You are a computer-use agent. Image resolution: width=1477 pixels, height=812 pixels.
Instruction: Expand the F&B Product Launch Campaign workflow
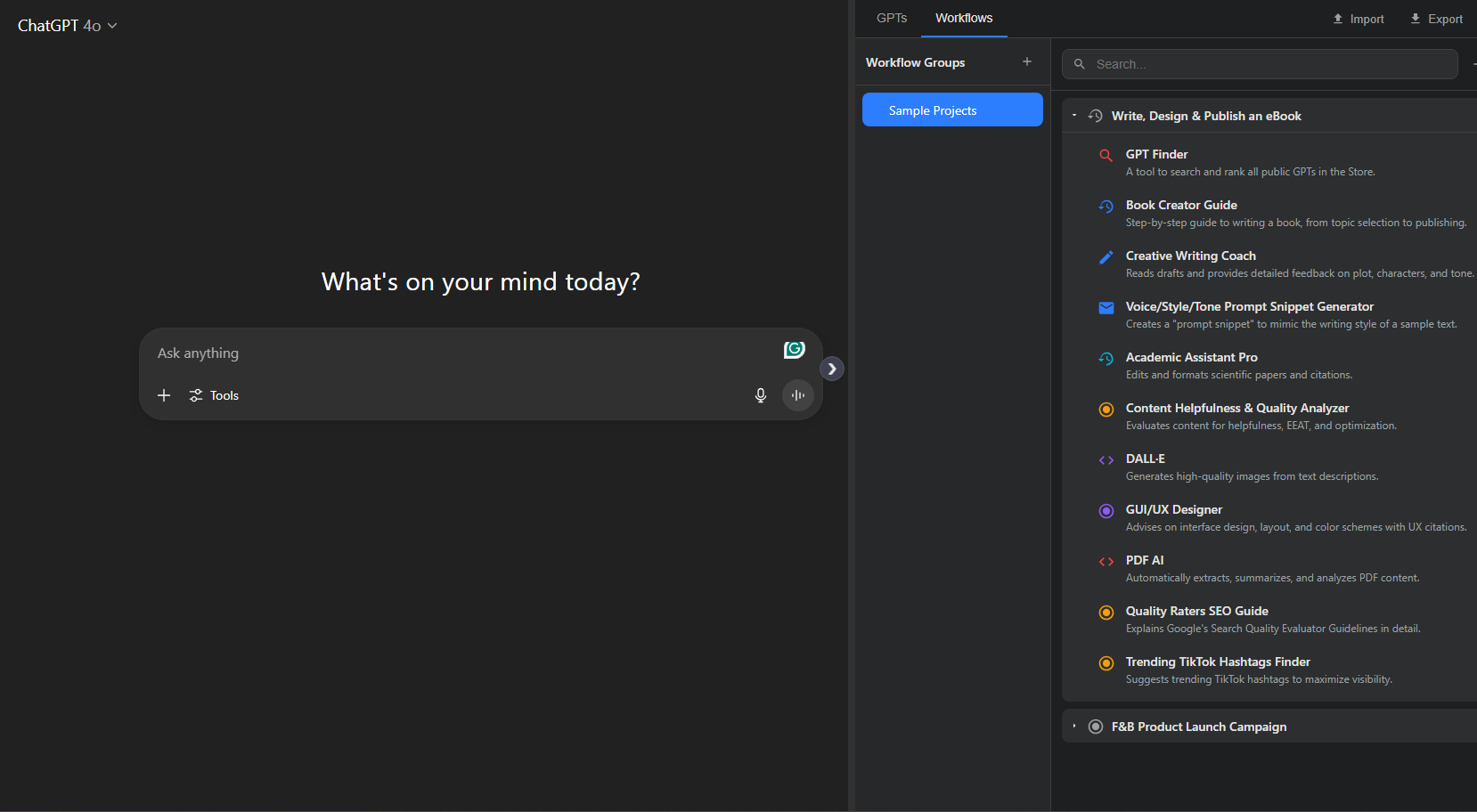tap(1074, 727)
